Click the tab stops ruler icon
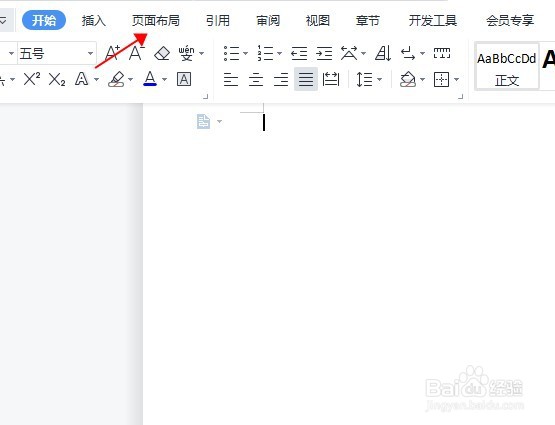The height and width of the screenshot is (425, 555). (x=442, y=53)
